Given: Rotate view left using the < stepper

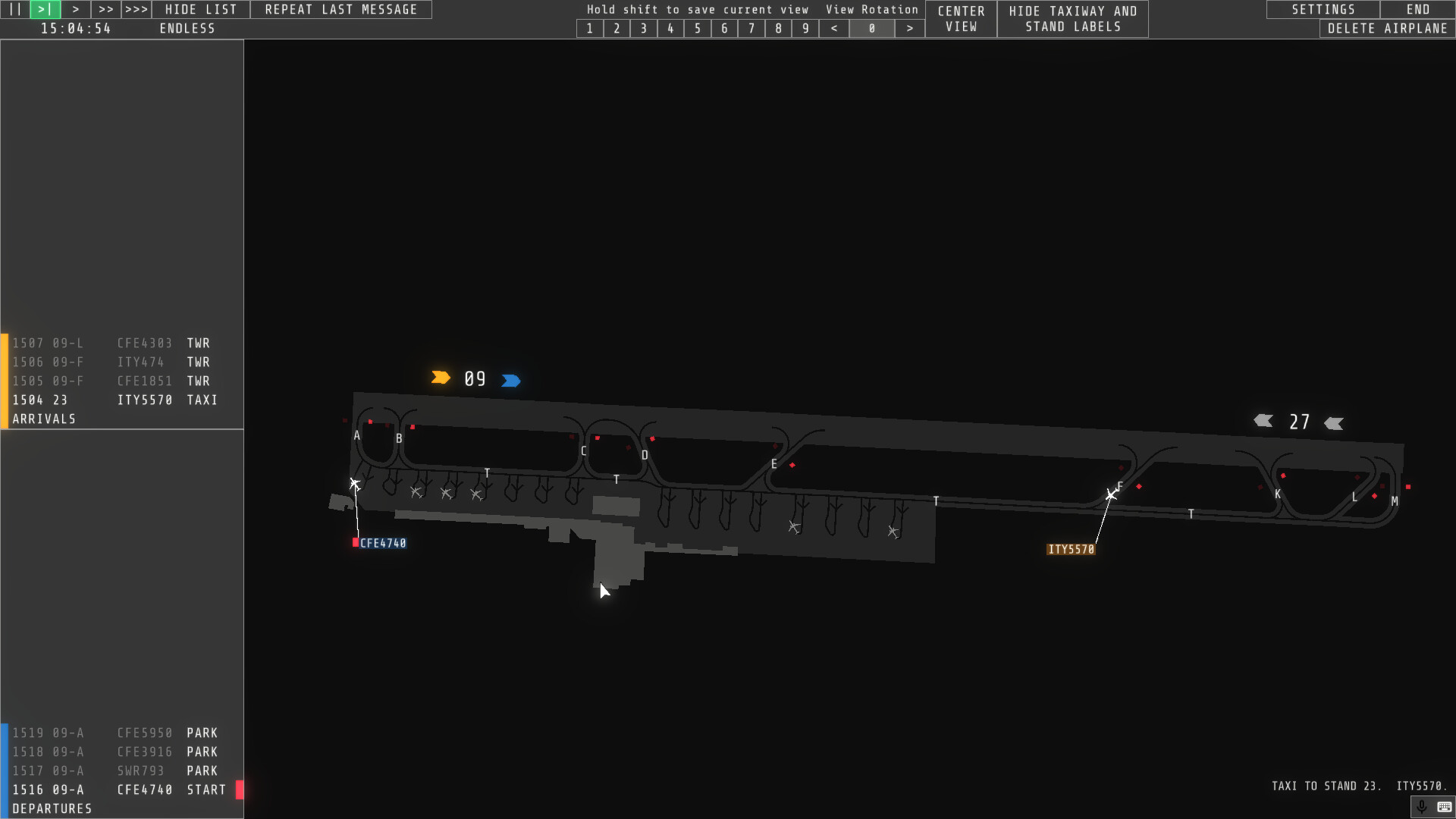Looking at the screenshot, I should pos(834,28).
